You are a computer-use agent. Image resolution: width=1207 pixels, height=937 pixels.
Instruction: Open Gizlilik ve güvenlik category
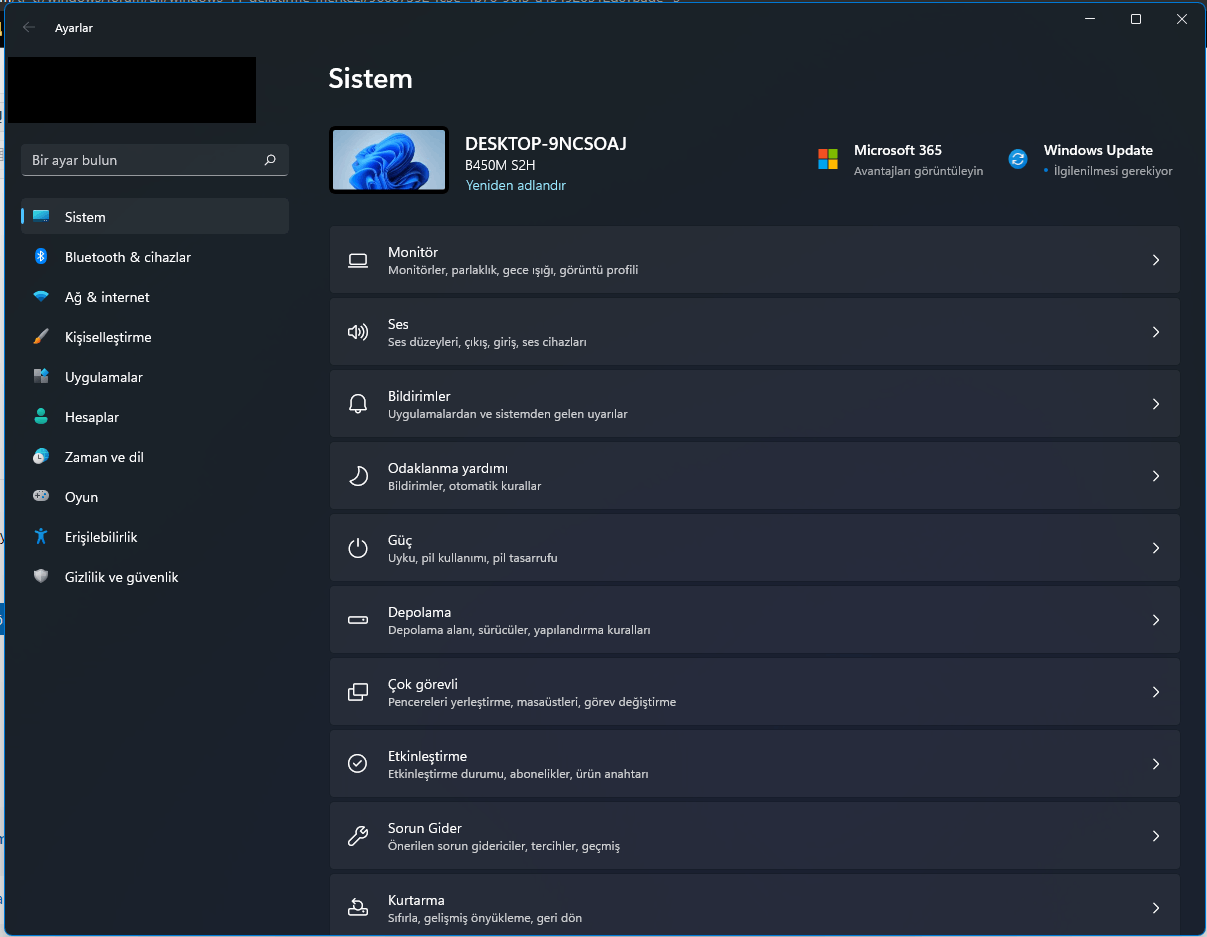coord(155,577)
